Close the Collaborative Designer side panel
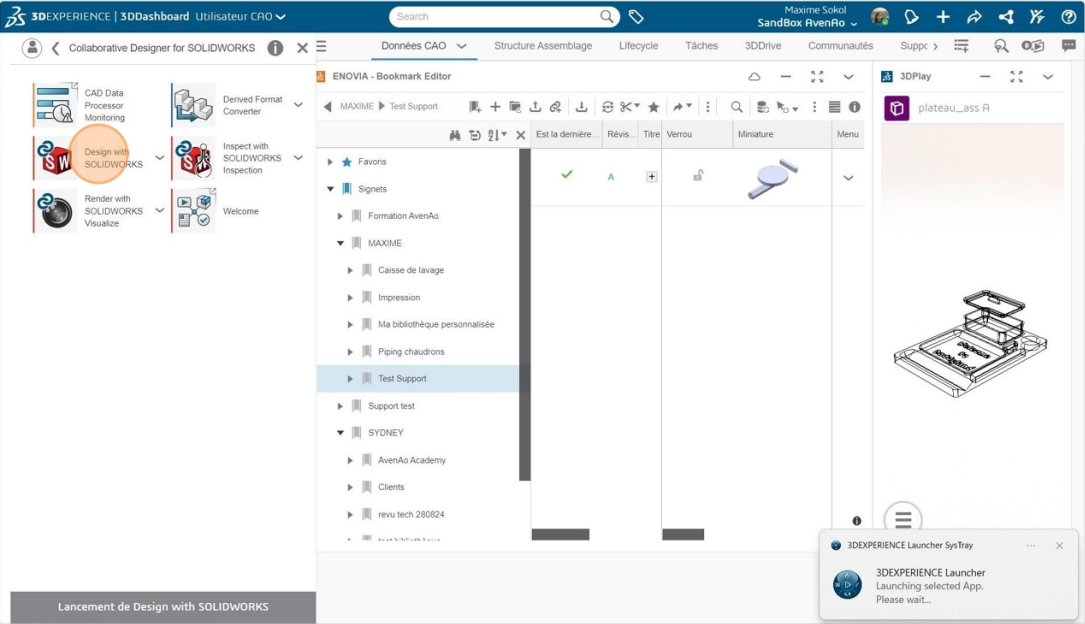1085x624 pixels. (302, 48)
